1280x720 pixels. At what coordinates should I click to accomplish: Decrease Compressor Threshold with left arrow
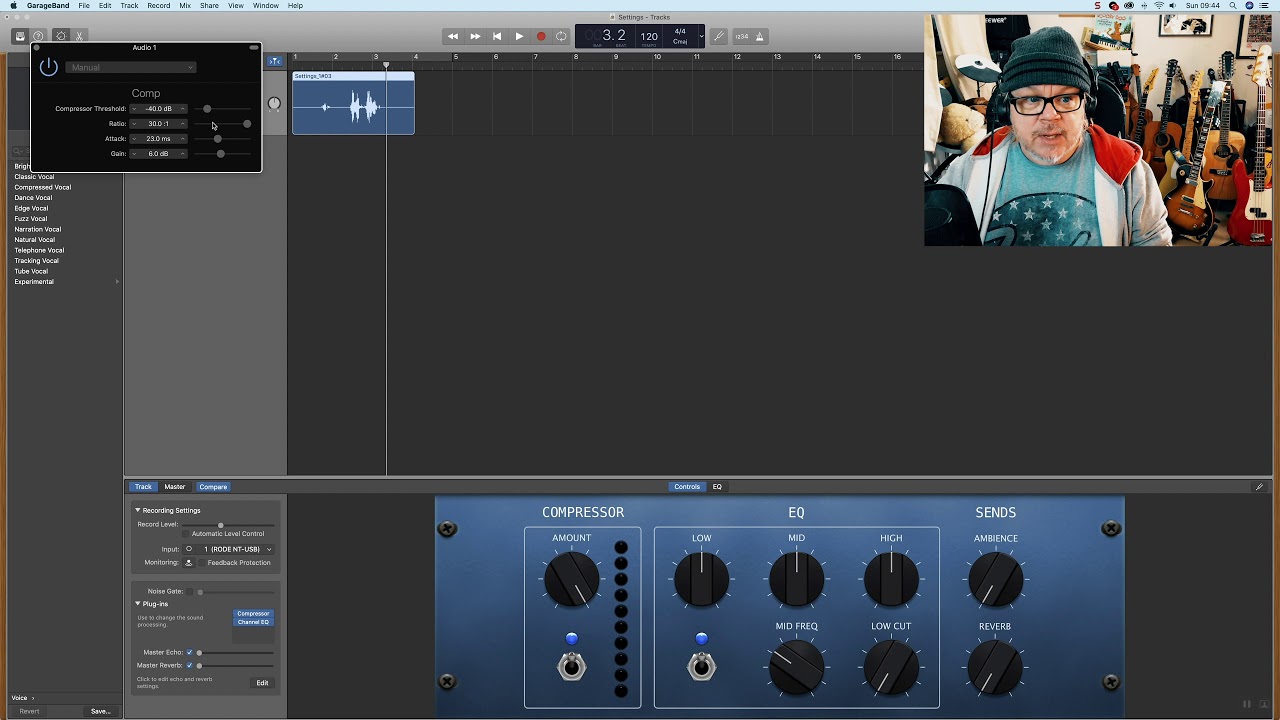pyautogui.click(x=134, y=109)
